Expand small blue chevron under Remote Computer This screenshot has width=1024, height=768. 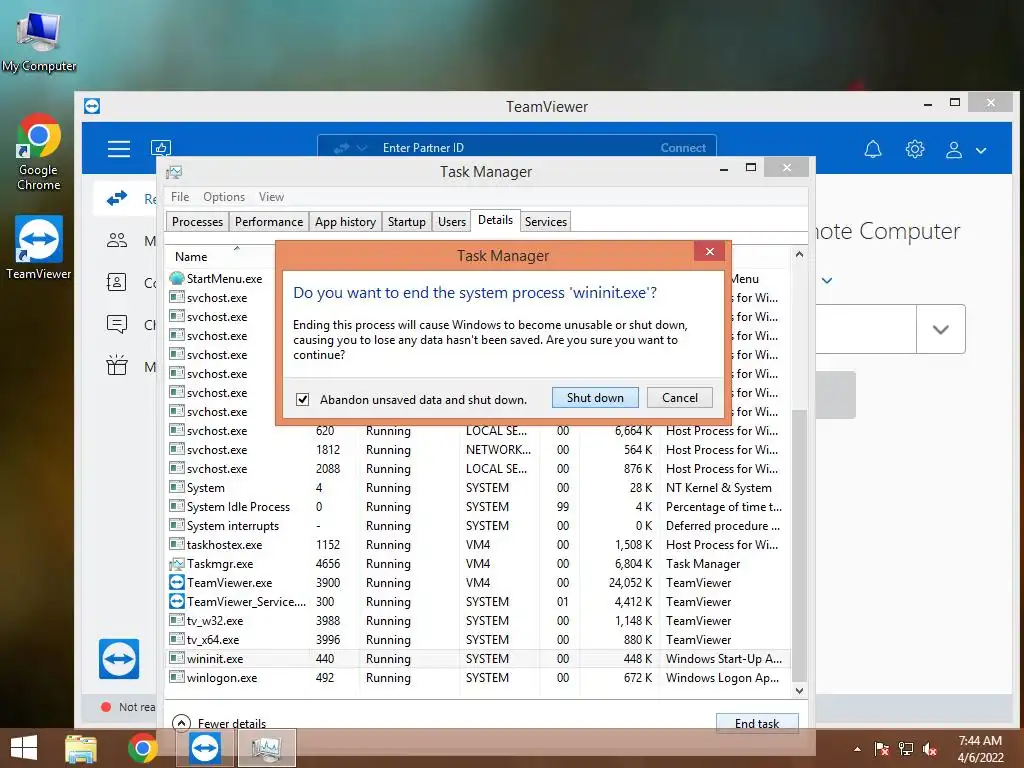point(827,280)
